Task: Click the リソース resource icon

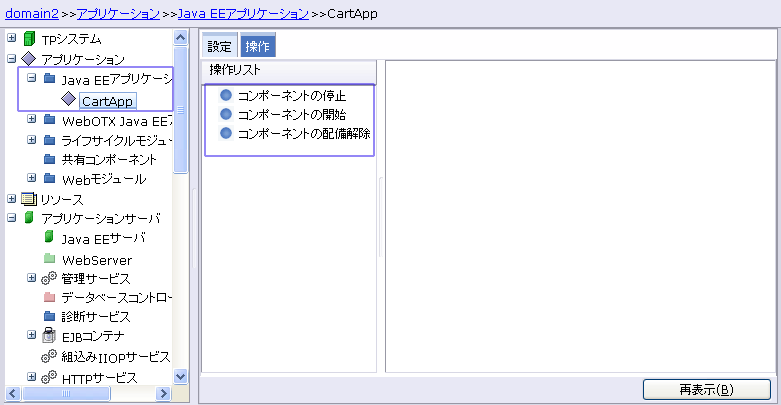Action: pyautogui.click(x=29, y=199)
